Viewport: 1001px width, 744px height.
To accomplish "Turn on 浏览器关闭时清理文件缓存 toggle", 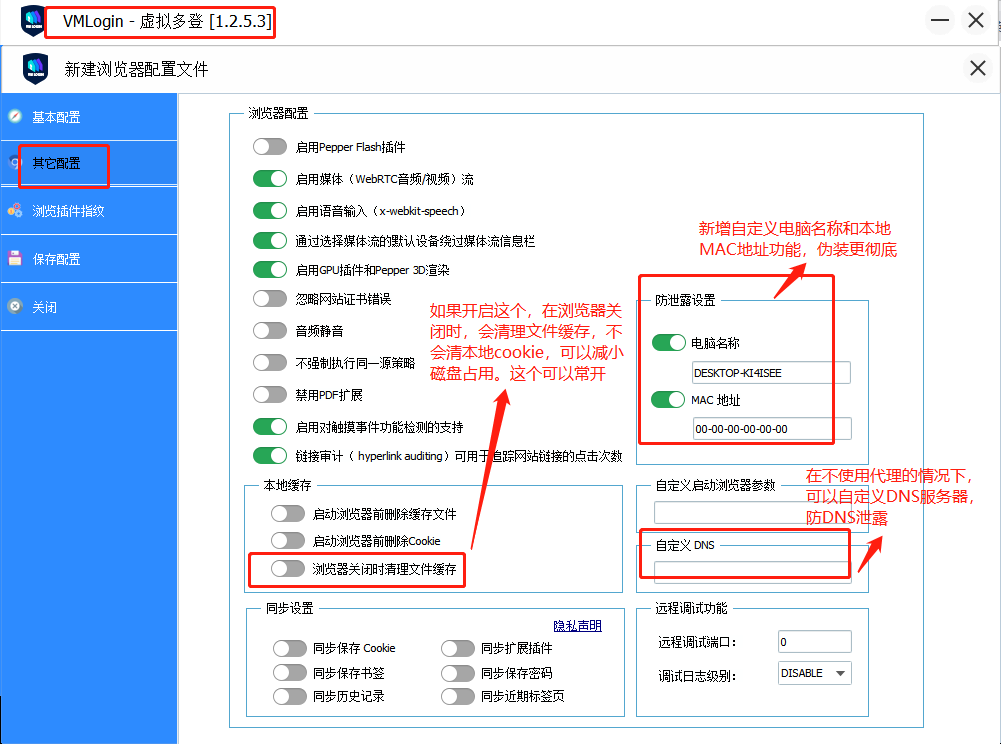I will coord(288,569).
